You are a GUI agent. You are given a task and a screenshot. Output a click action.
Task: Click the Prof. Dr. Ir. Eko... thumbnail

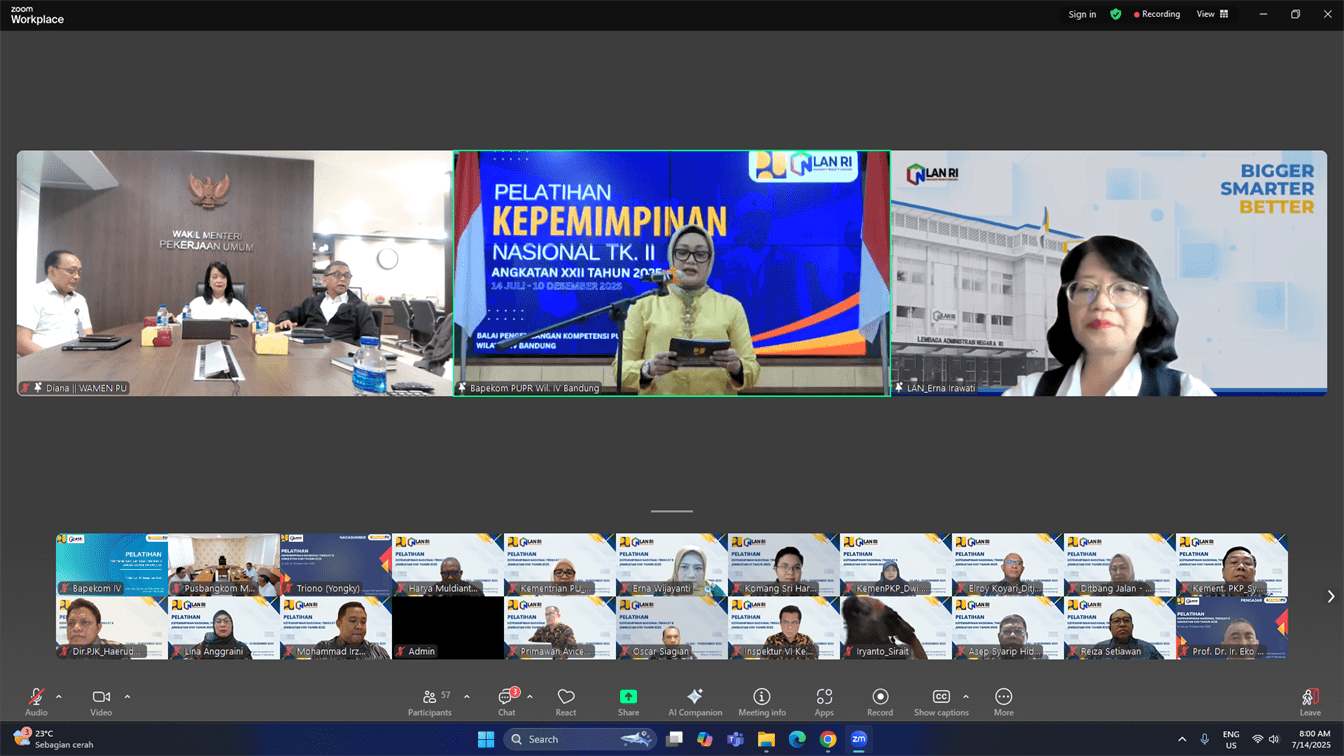[x=1232, y=628]
